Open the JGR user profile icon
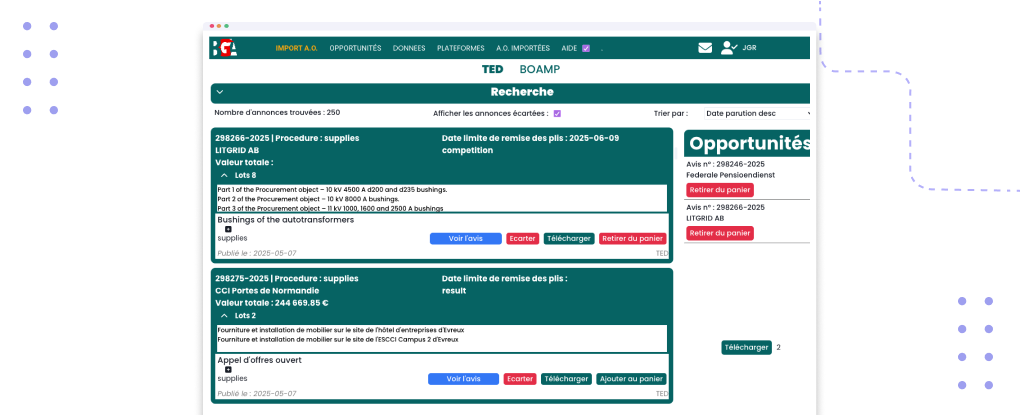Screen dimensions: 1020x415 click(729, 47)
